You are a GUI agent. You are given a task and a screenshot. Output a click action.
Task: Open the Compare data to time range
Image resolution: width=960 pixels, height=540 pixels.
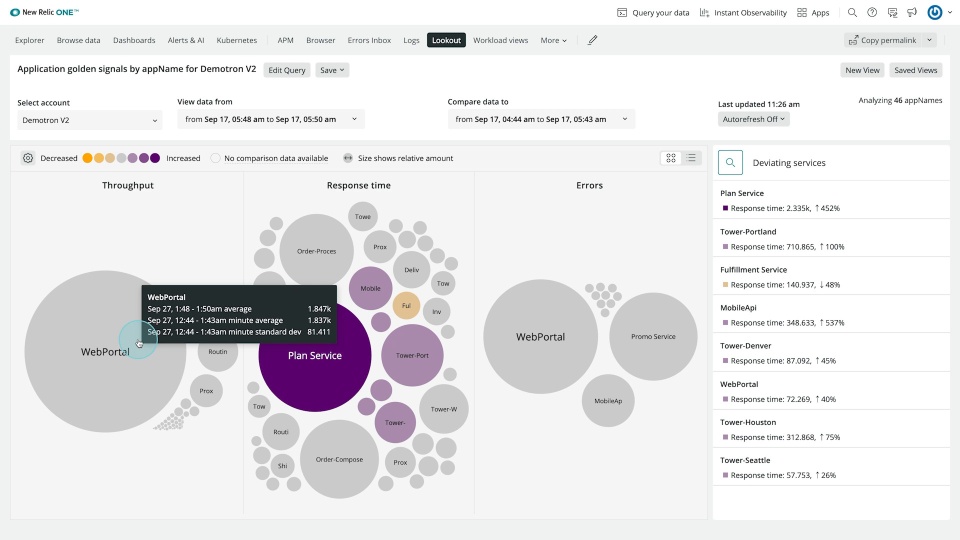[x=541, y=119]
